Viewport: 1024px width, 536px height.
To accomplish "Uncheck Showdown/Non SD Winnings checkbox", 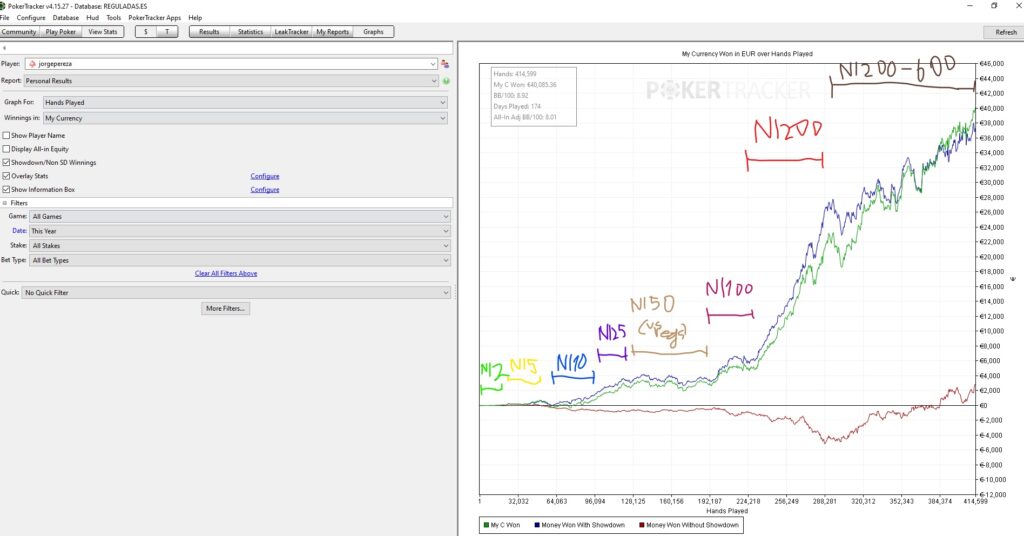I will click(x=7, y=162).
